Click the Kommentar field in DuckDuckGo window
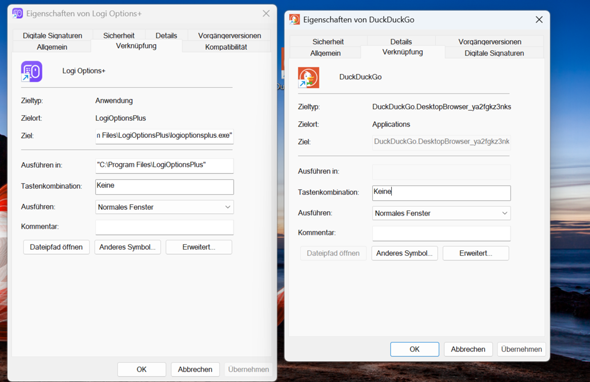This screenshot has height=382, width=590. (x=441, y=233)
